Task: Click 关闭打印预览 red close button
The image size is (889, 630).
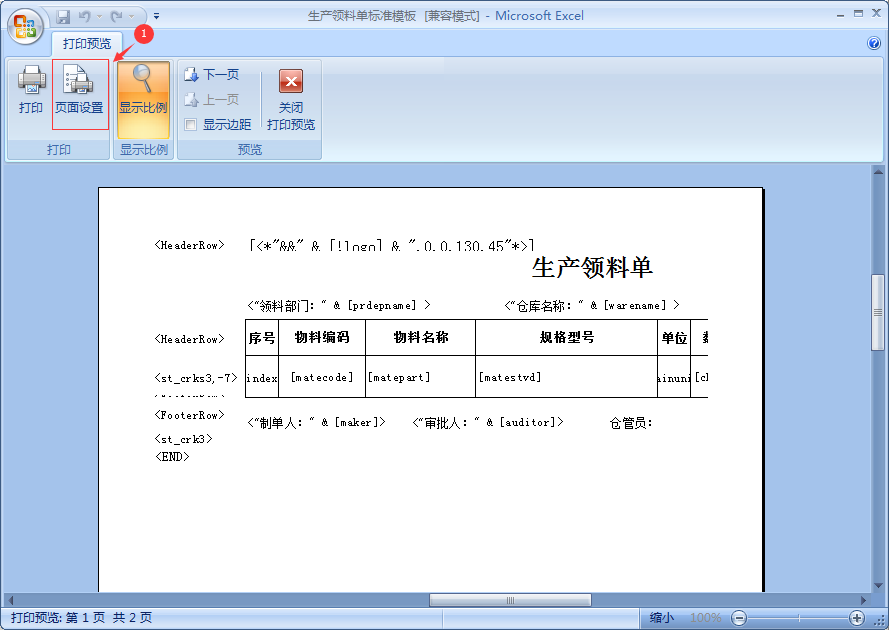Action: pyautogui.click(x=291, y=100)
